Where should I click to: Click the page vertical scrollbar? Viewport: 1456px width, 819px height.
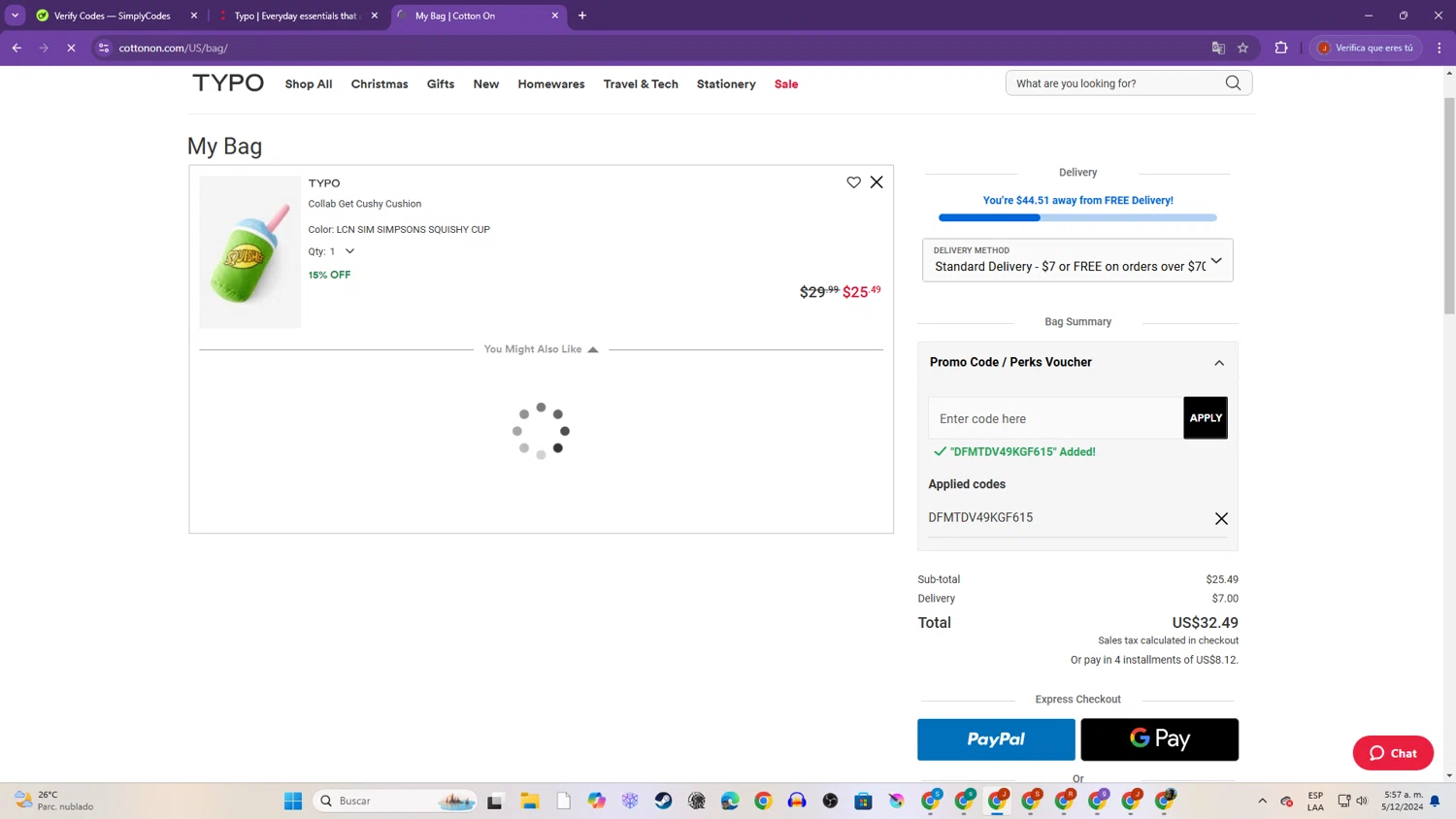[1449, 206]
